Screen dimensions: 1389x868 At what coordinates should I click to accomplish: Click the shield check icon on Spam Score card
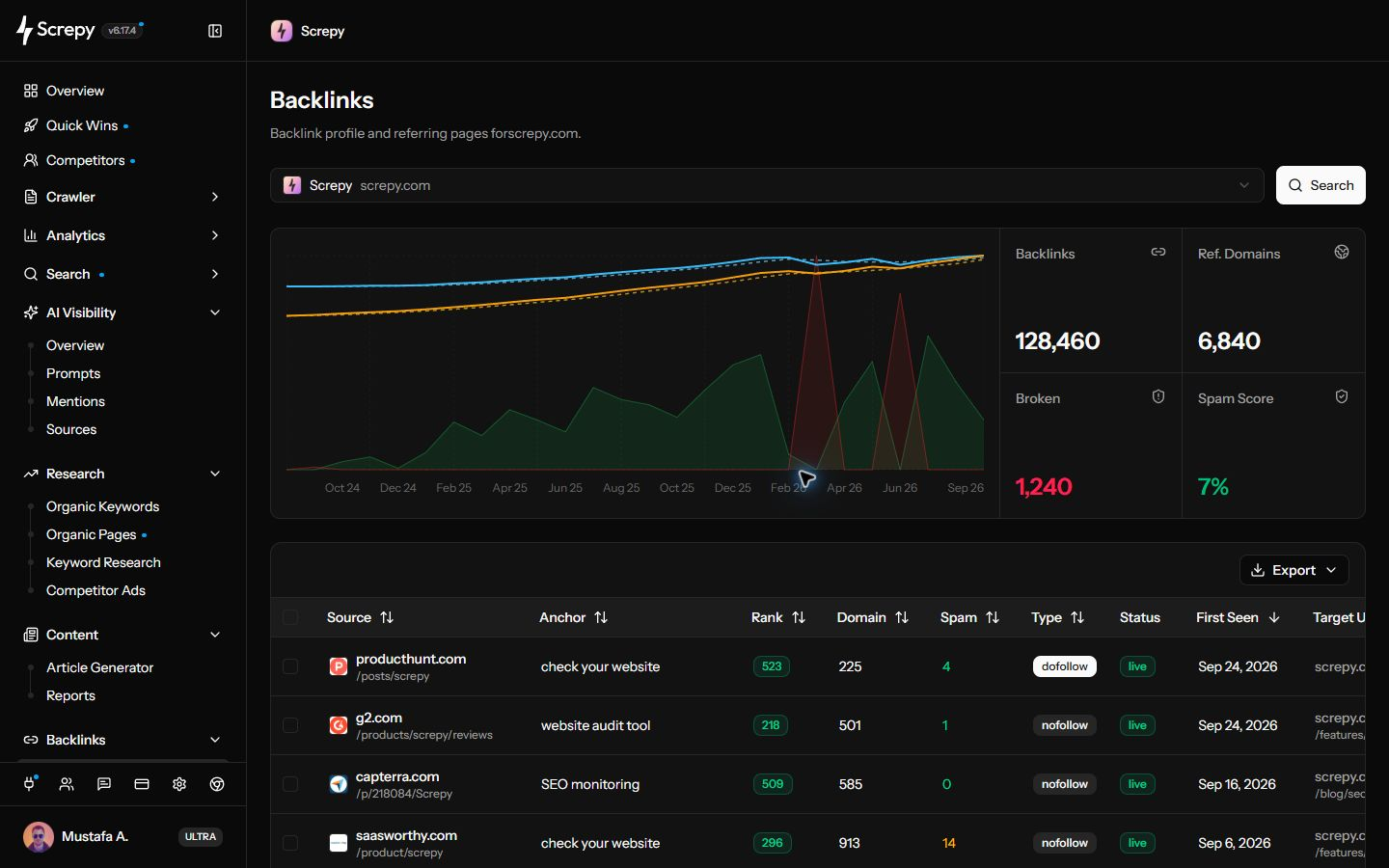[1342, 396]
